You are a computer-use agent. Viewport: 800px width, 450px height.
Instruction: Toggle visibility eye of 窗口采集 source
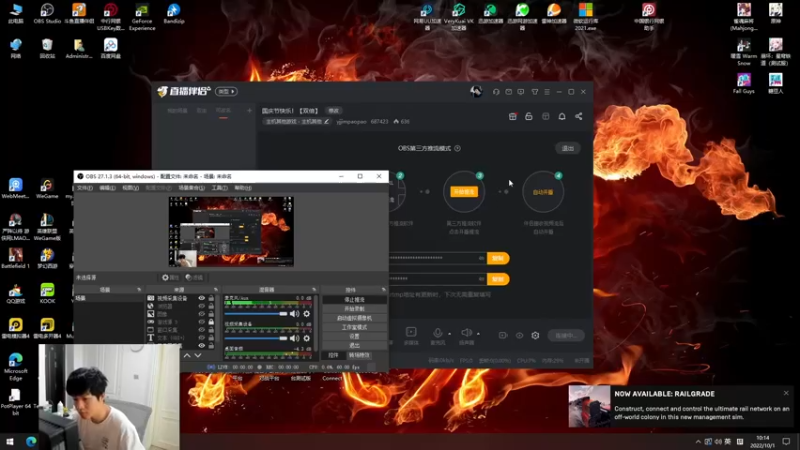202,330
